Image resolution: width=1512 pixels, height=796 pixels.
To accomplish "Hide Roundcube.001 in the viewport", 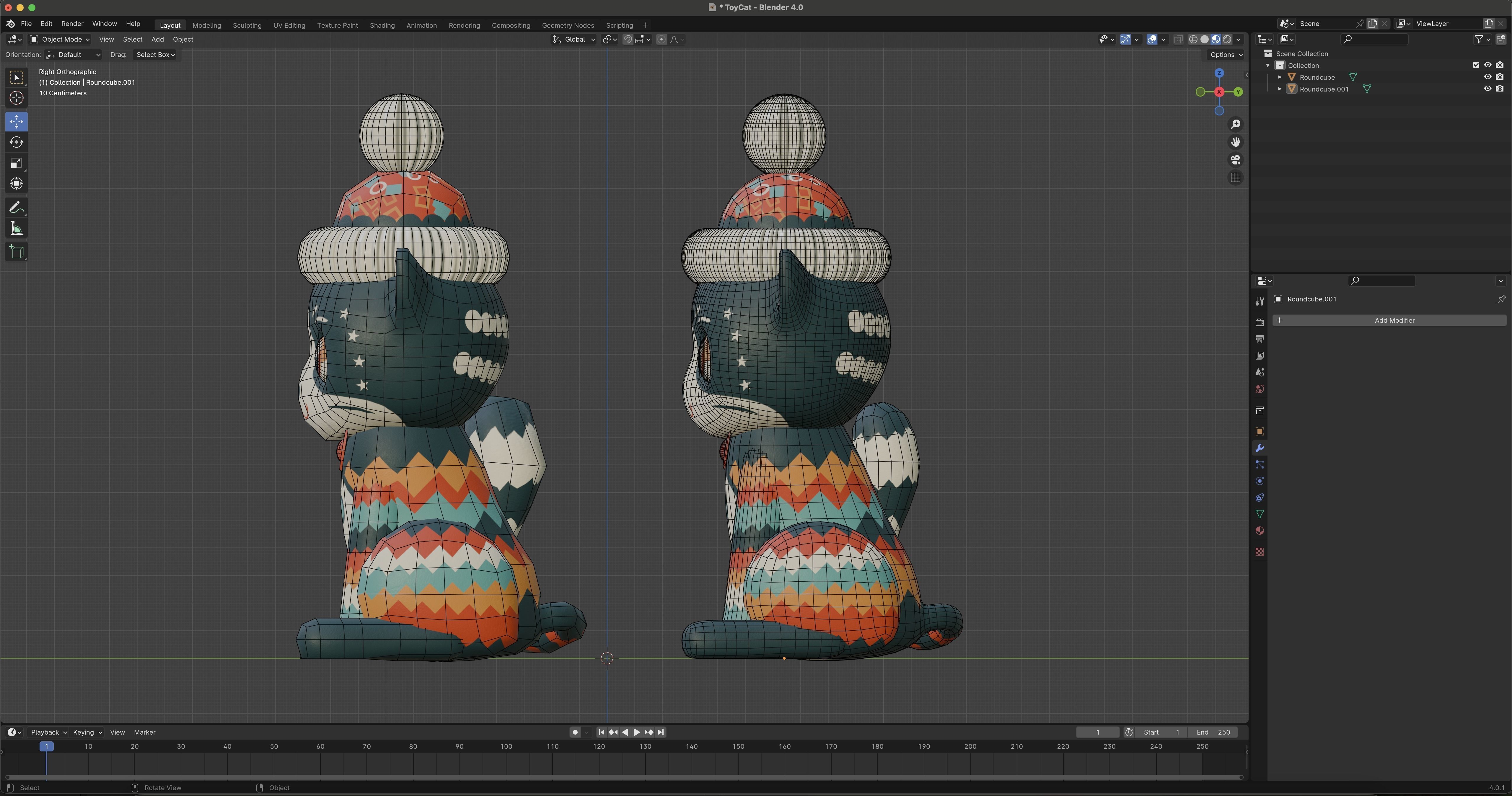I will [x=1487, y=89].
